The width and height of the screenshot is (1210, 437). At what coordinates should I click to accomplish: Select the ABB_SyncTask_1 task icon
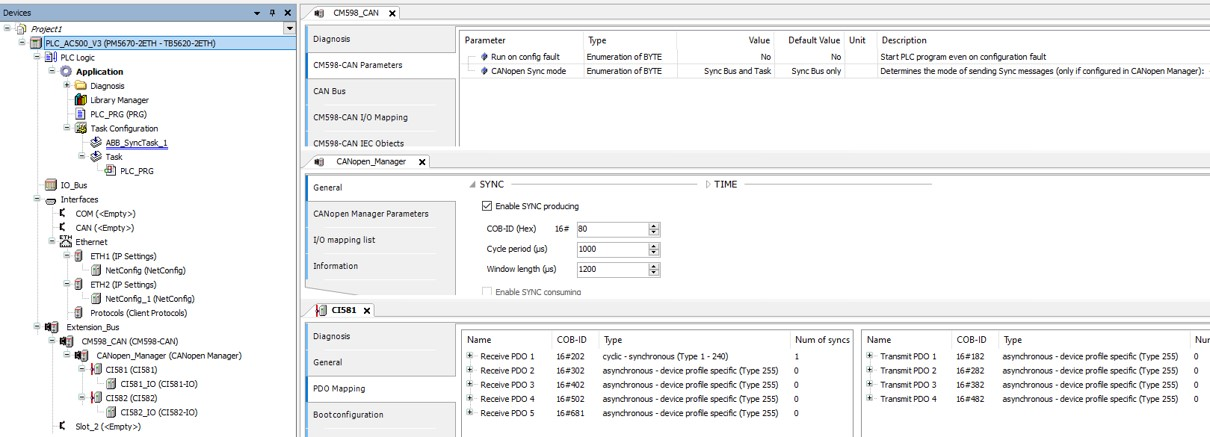[96, 143]
